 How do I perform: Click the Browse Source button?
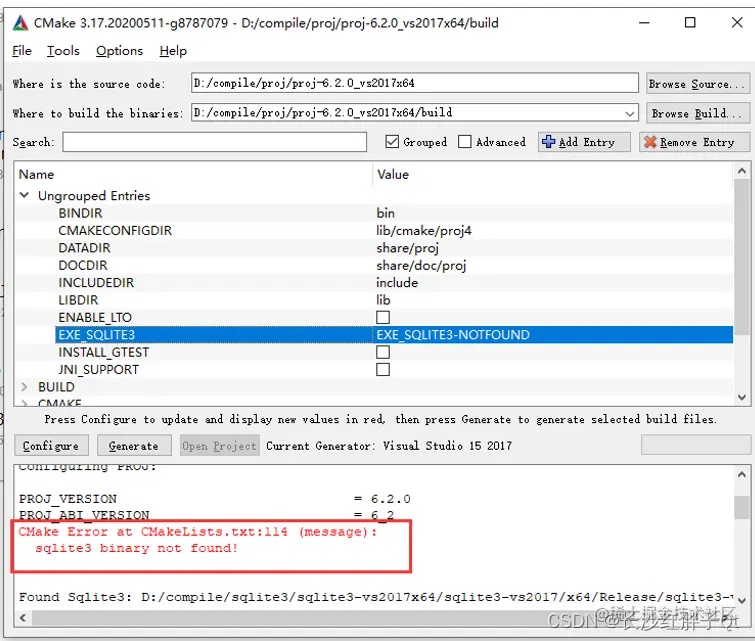(x=698, y=84)
